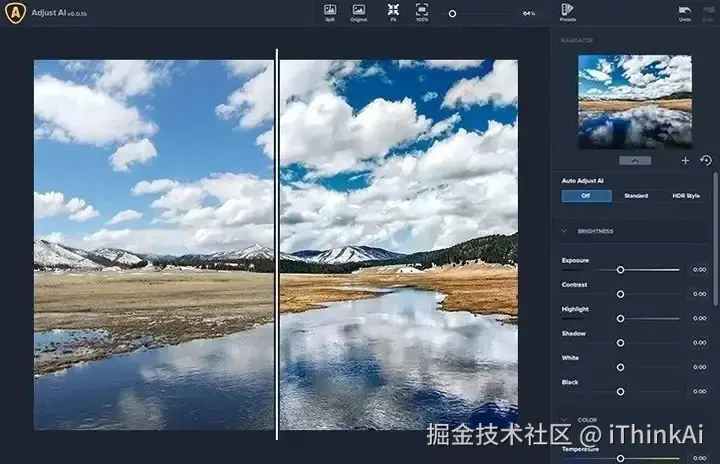Click the Shadow label

coord(574,334)
